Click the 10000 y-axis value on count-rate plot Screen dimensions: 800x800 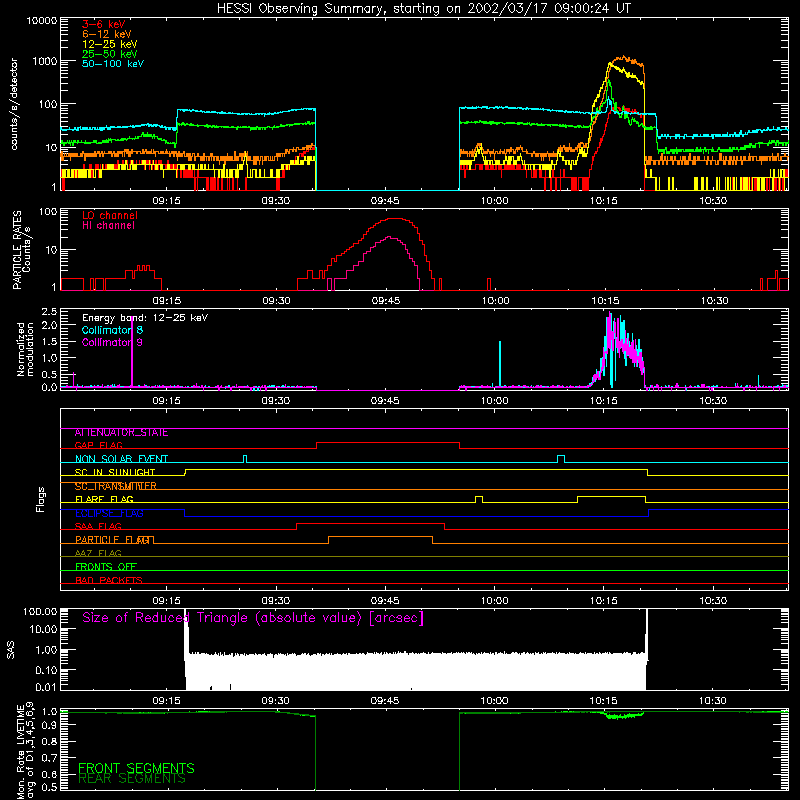42,21
